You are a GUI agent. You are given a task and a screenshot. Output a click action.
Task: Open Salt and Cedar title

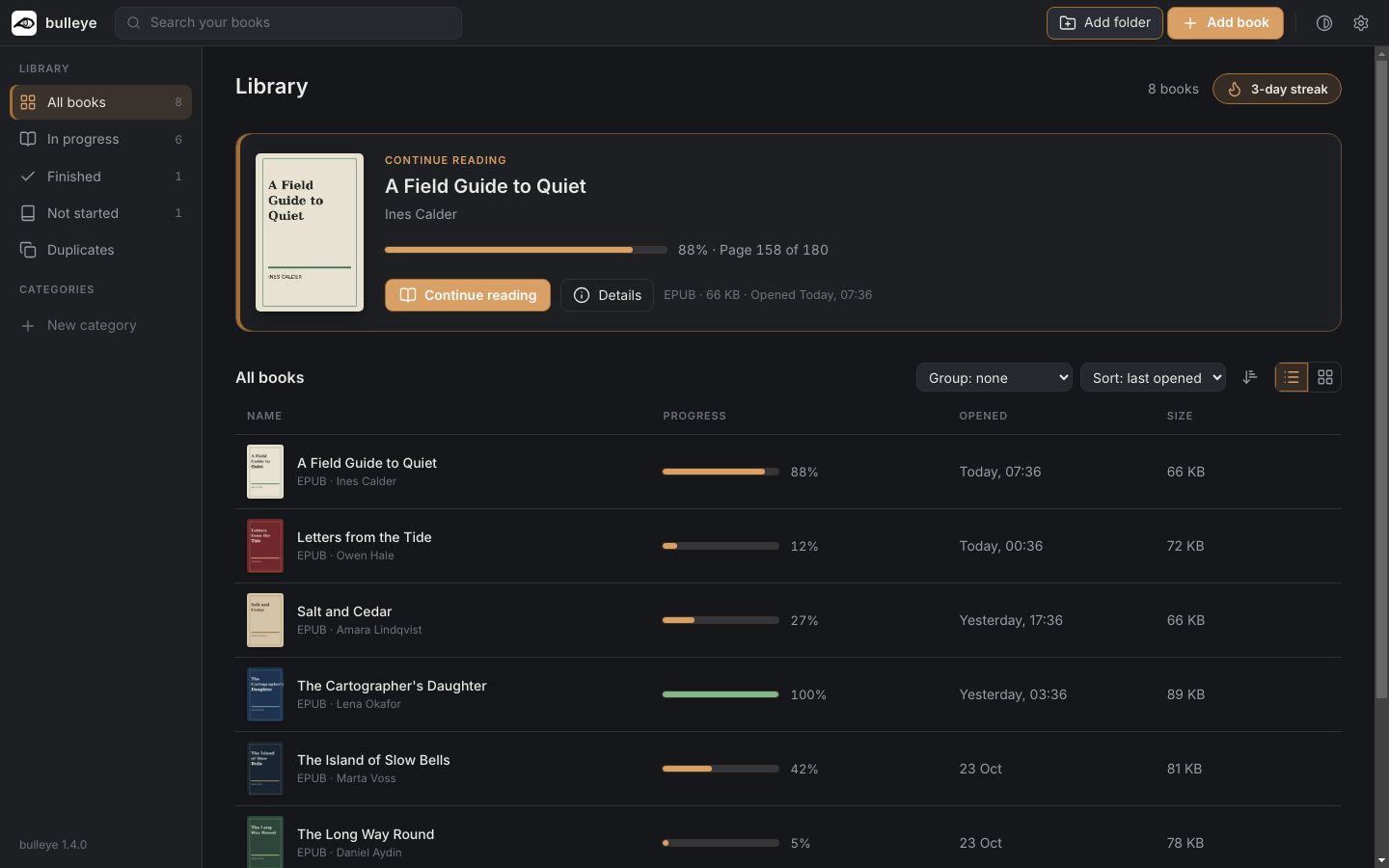[x=344, y=611]
